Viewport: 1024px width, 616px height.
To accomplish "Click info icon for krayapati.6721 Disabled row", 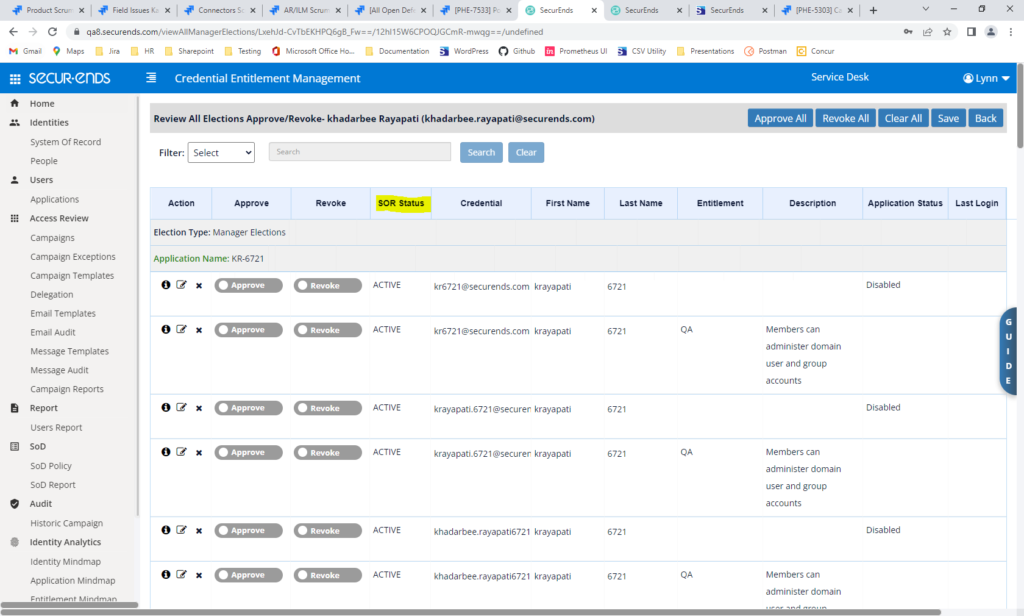I will point(166,408).
